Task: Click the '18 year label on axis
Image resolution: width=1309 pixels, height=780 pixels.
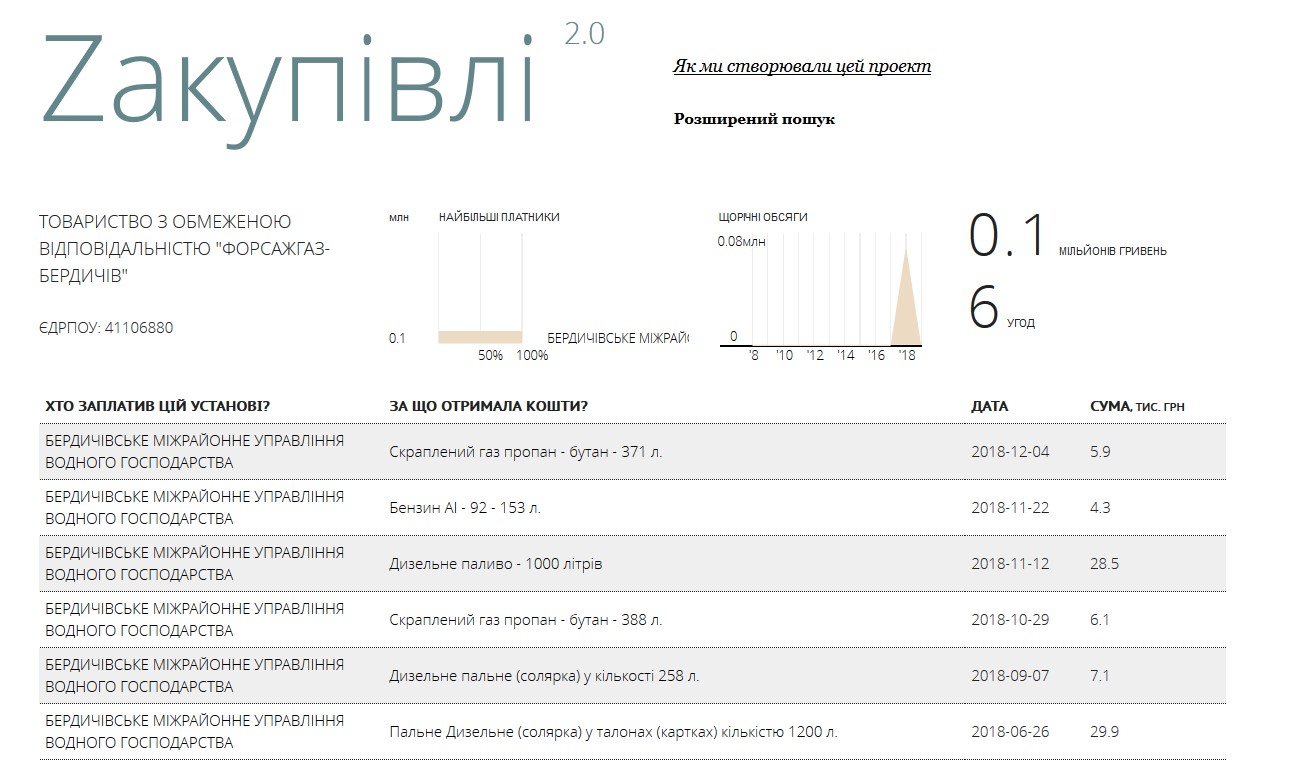Action: point(907,356)
